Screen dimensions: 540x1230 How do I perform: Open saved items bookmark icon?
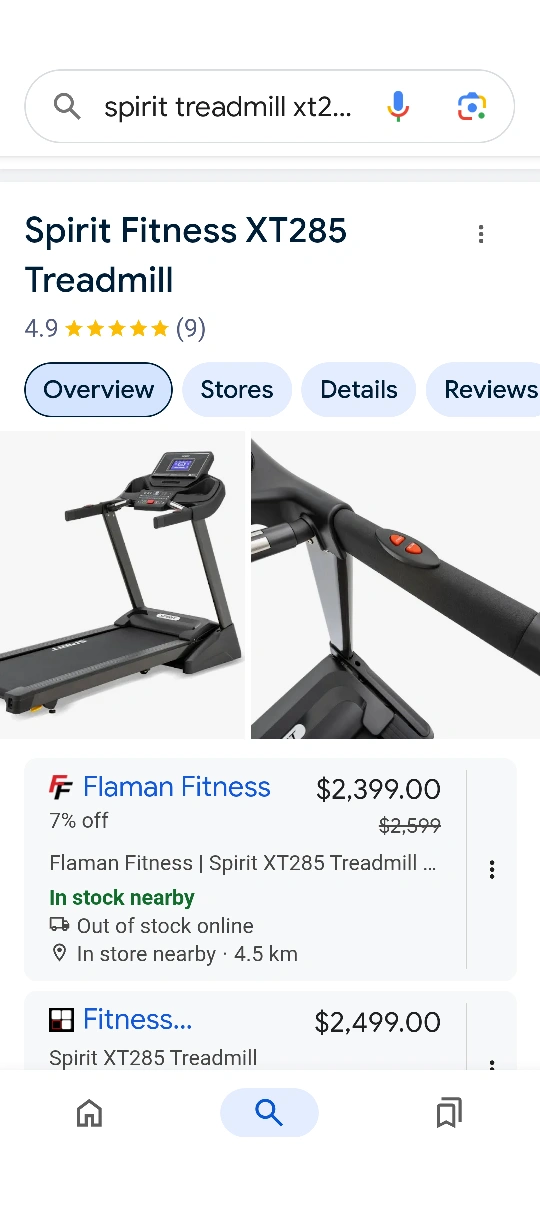point(449,1113)
